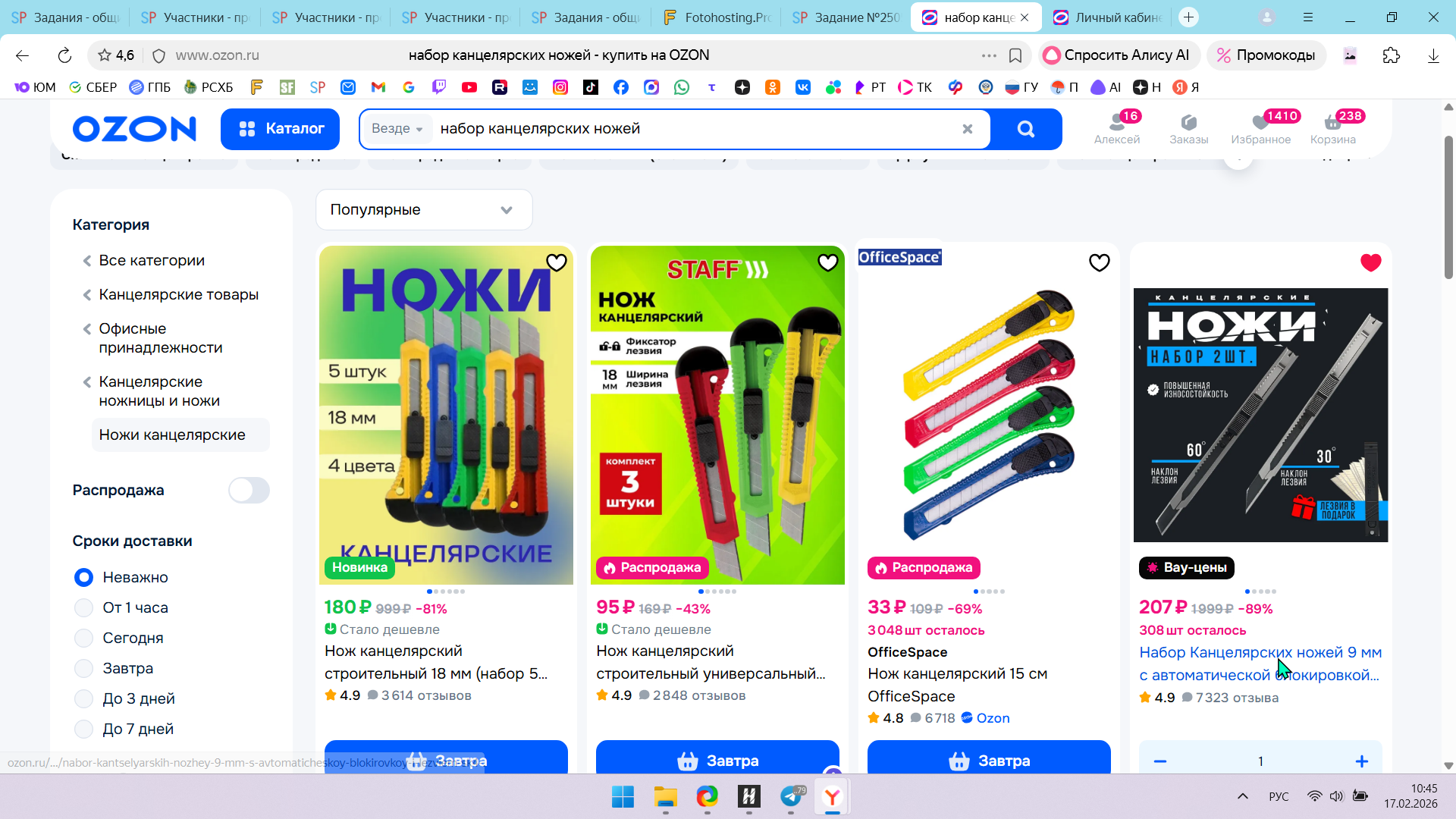Add STAFF knife to favorites heart
1456x819 pixels.
pos(827,262)
